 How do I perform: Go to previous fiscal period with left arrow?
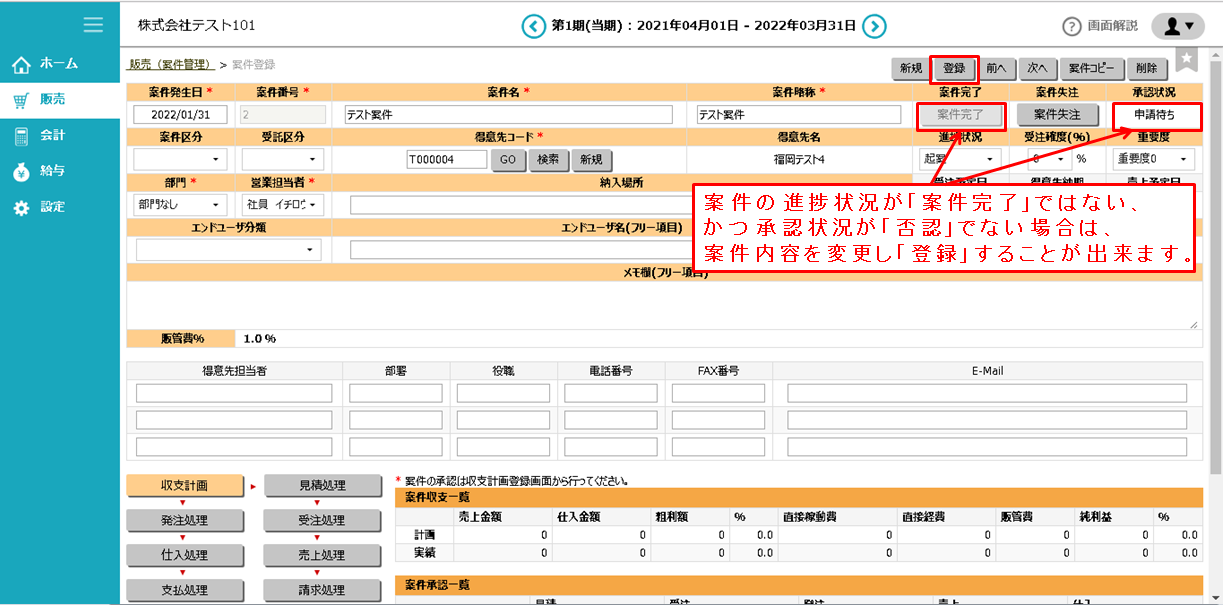coord(532,27)
